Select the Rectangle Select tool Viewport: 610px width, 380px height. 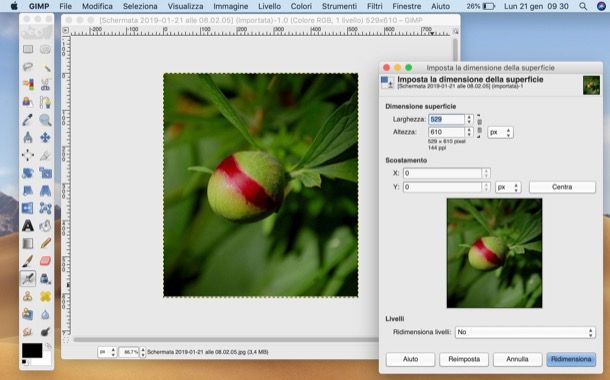point(28,49)
